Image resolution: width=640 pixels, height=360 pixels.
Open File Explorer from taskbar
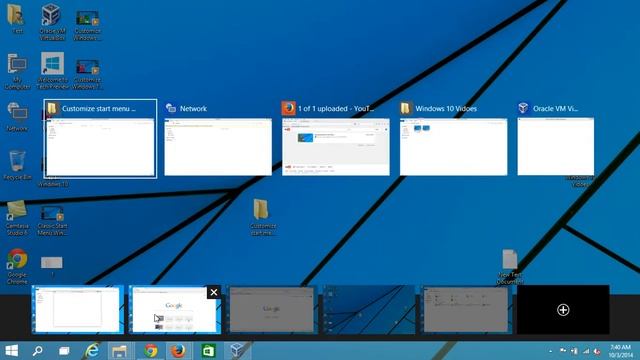click(x=120, y=351)
